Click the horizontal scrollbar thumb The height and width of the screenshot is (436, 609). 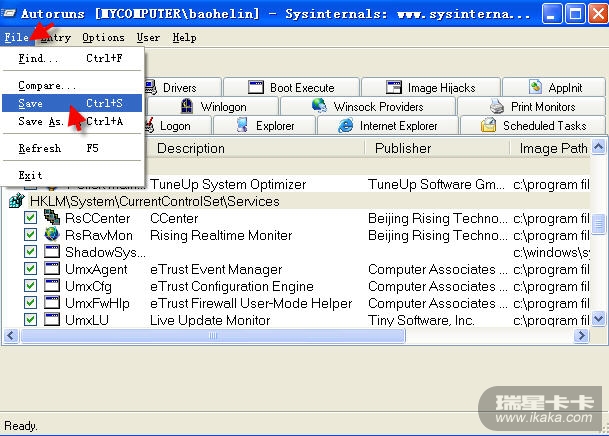[213, 336]
